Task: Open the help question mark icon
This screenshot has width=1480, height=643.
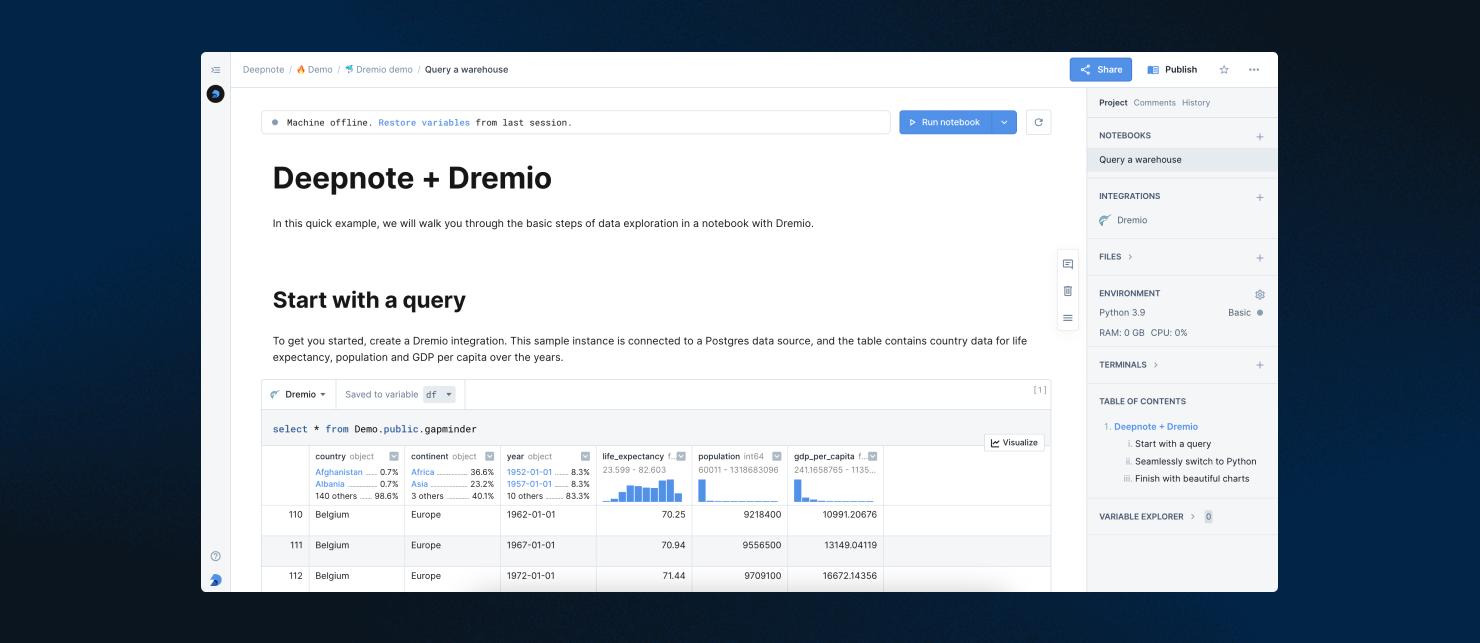Action: tap(215, 556)
